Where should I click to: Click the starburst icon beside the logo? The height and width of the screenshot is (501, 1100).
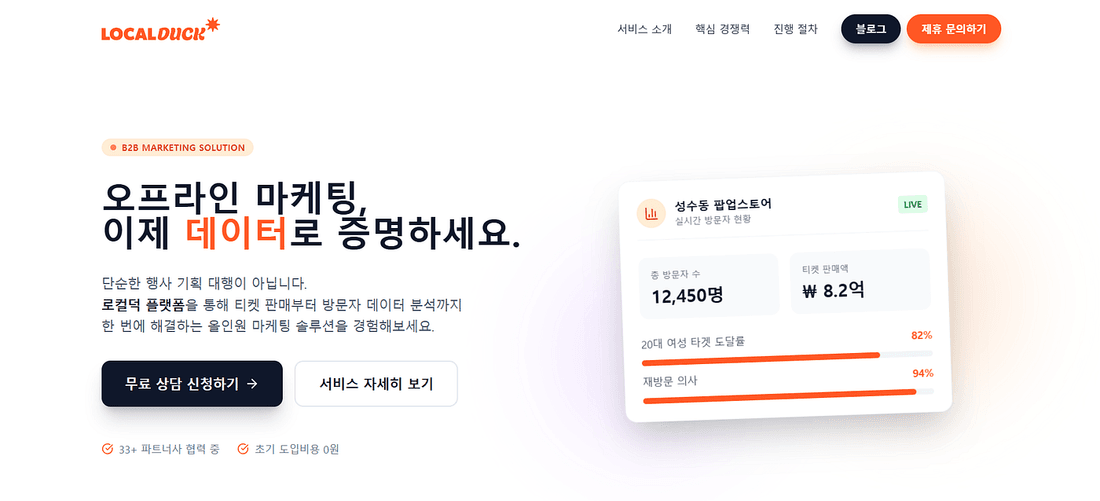212,25
